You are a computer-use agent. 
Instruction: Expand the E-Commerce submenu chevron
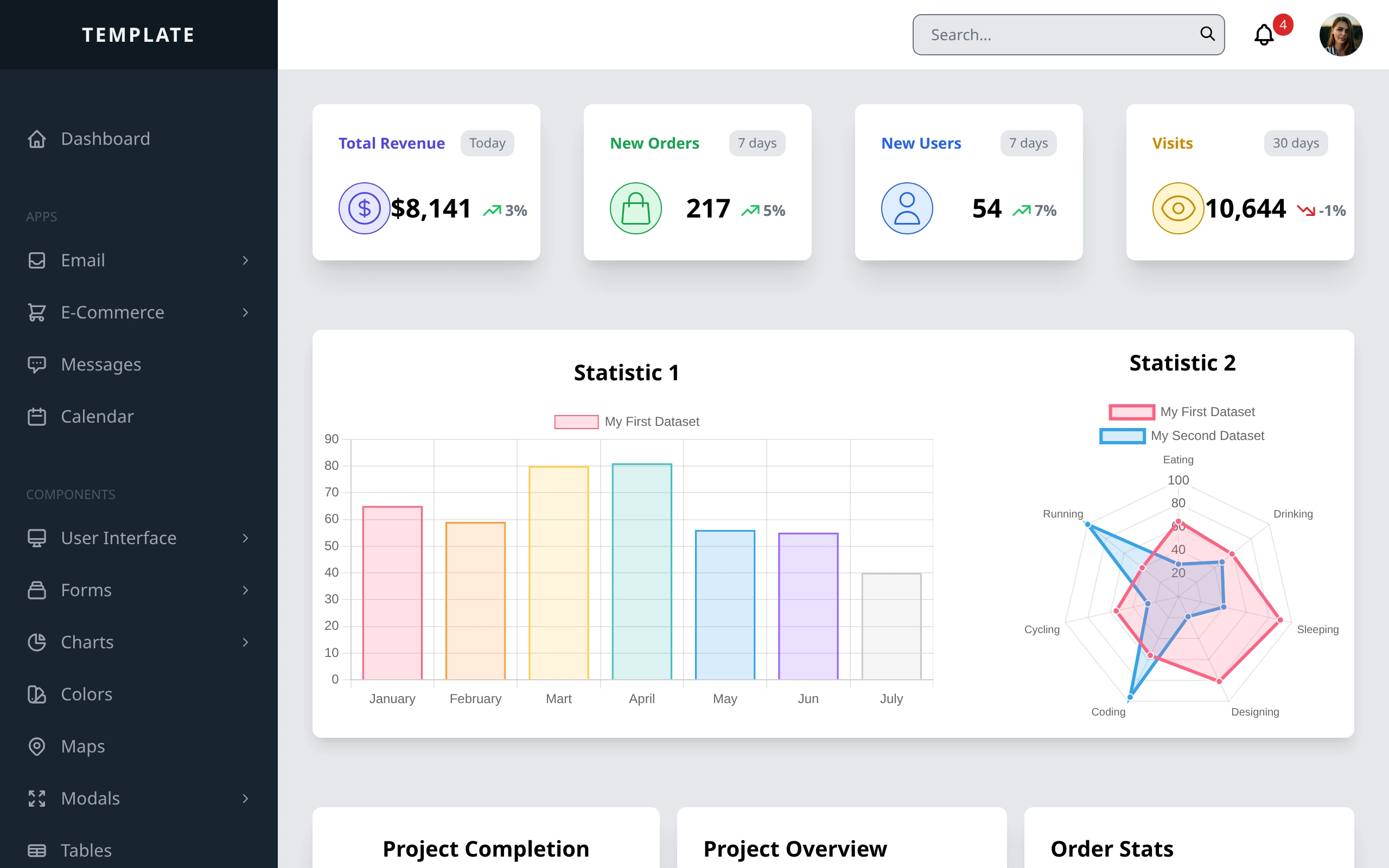click(246, 312)
